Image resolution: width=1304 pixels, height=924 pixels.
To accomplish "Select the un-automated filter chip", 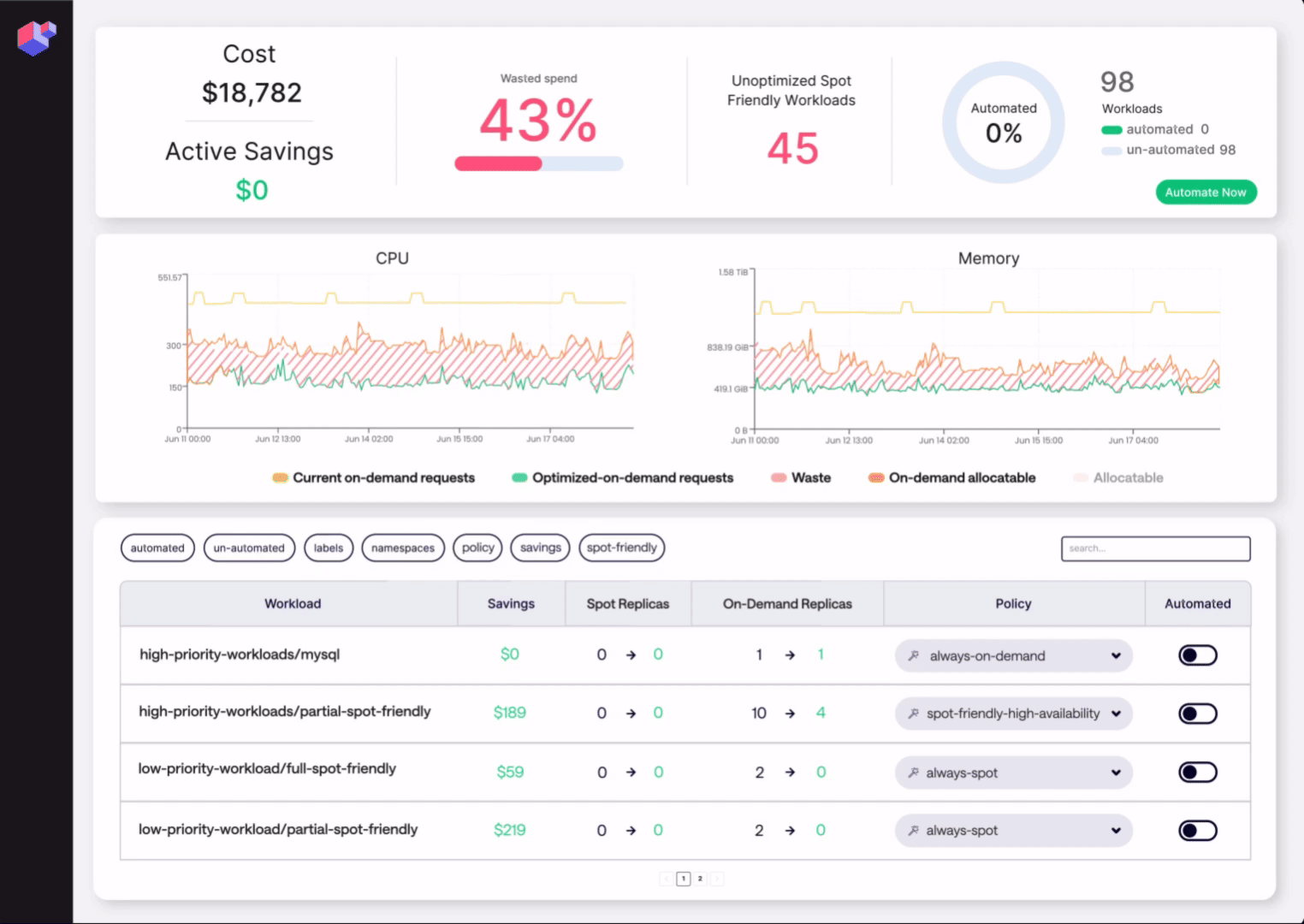I will pos(249,548).
